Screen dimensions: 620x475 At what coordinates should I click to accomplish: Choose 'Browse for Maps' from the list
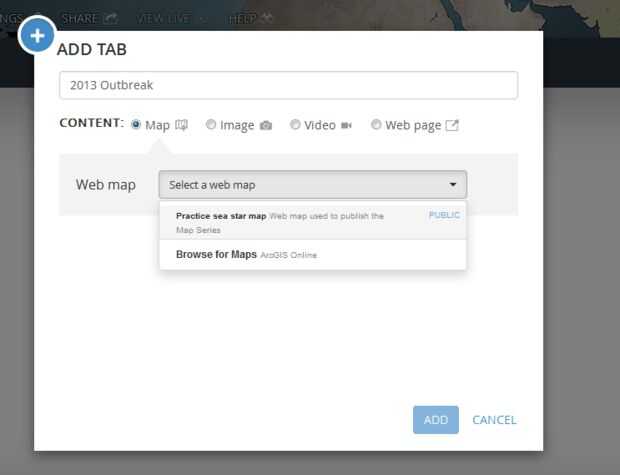(216, 255)
